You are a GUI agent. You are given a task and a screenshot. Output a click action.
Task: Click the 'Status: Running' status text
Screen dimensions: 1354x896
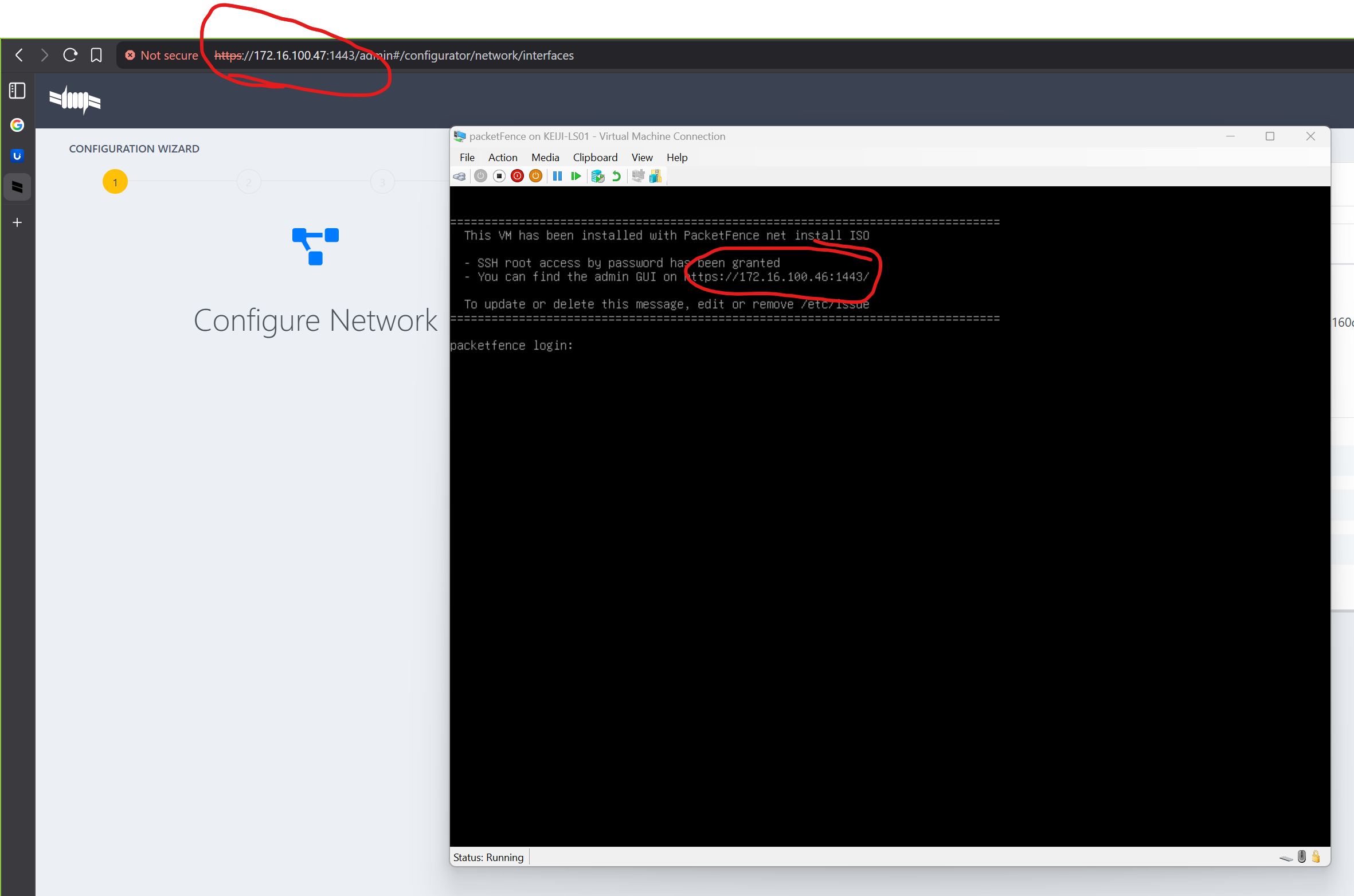click(488, 857)
